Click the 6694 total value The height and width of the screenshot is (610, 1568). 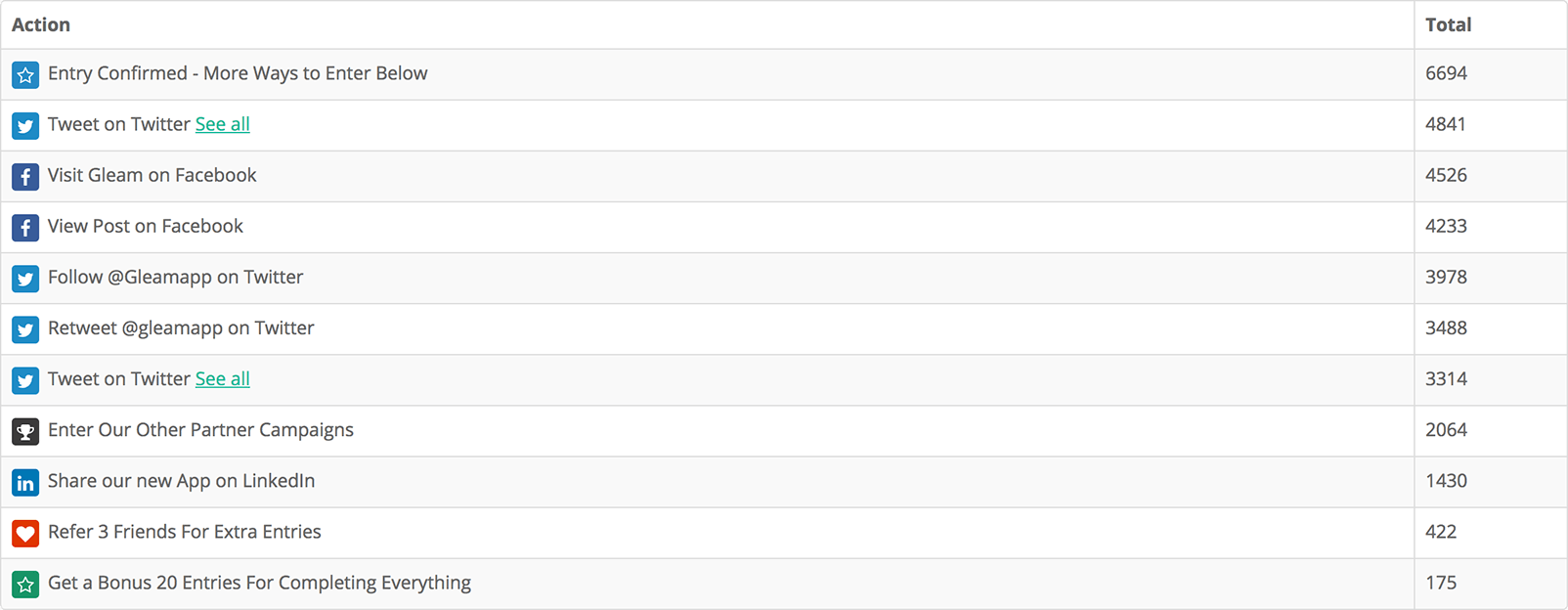[x=1446, y=73]
